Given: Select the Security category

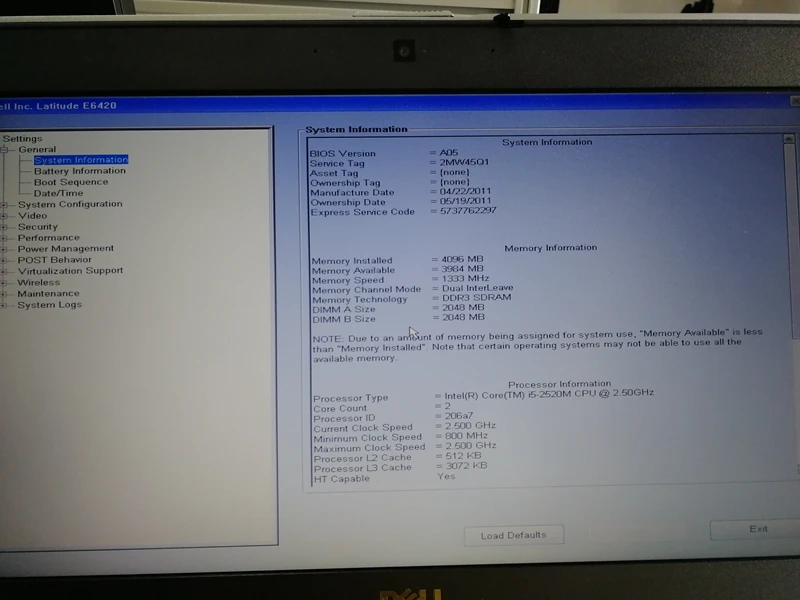Looking at the screenshot, I should (x=38, y=227).
